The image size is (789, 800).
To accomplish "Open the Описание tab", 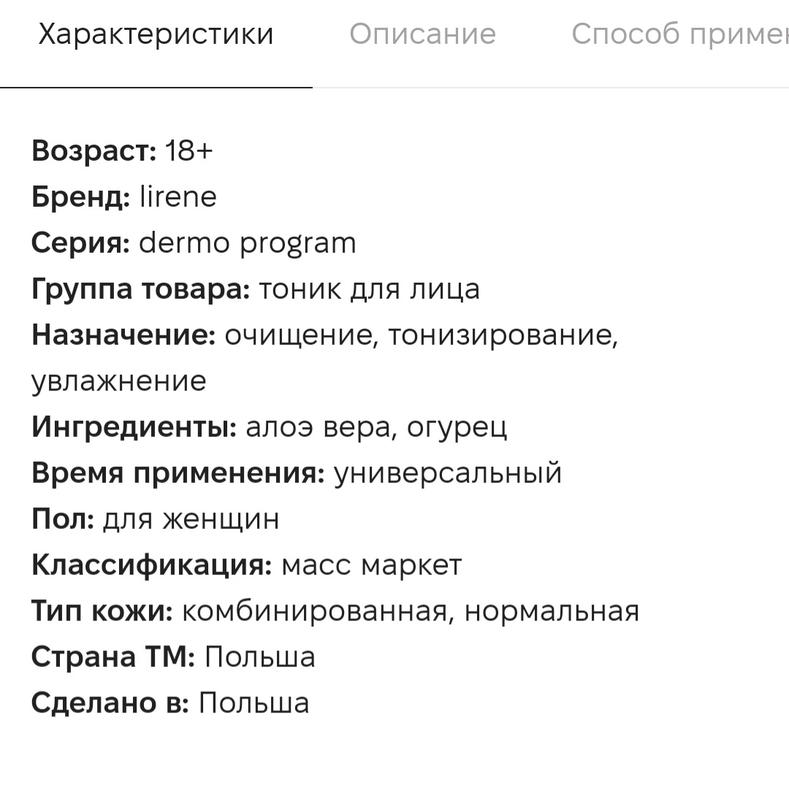I will (x=422, y=34).
